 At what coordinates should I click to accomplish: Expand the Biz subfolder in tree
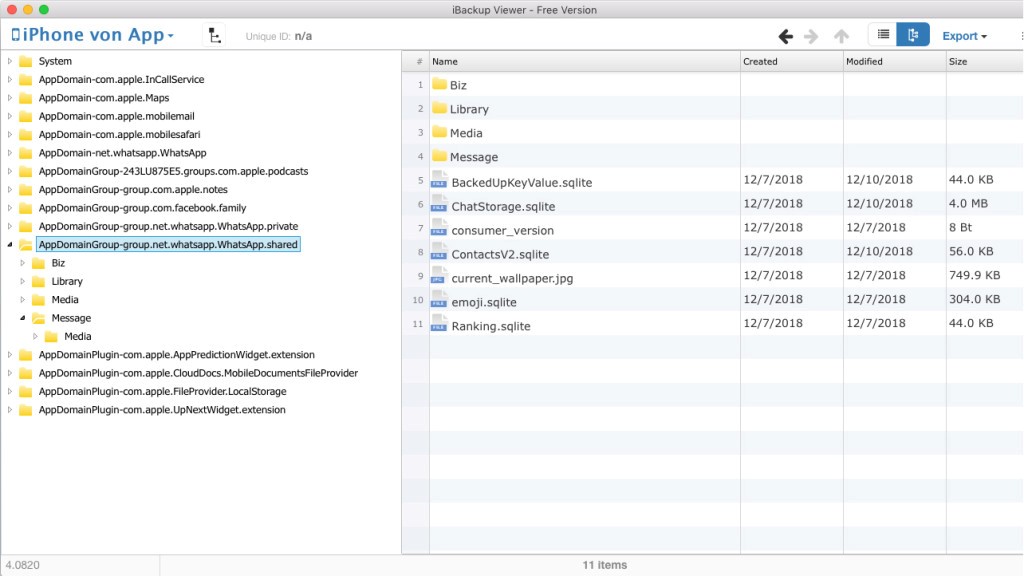pos(23,263)
